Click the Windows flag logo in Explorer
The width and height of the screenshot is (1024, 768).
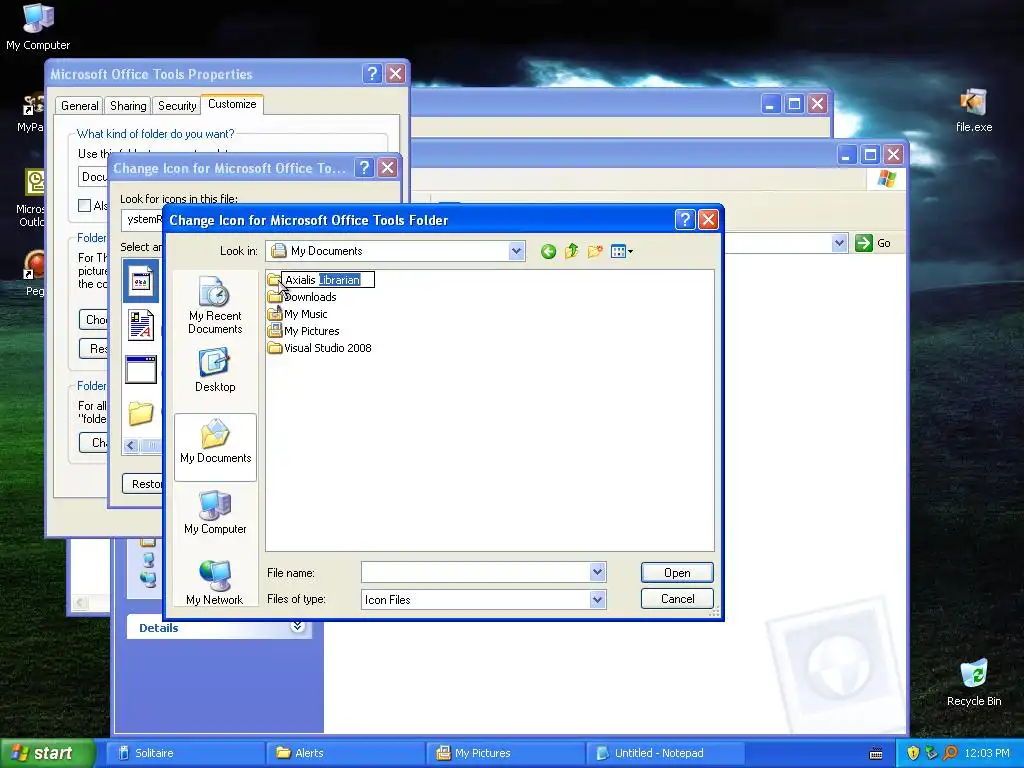coord(886,178)
